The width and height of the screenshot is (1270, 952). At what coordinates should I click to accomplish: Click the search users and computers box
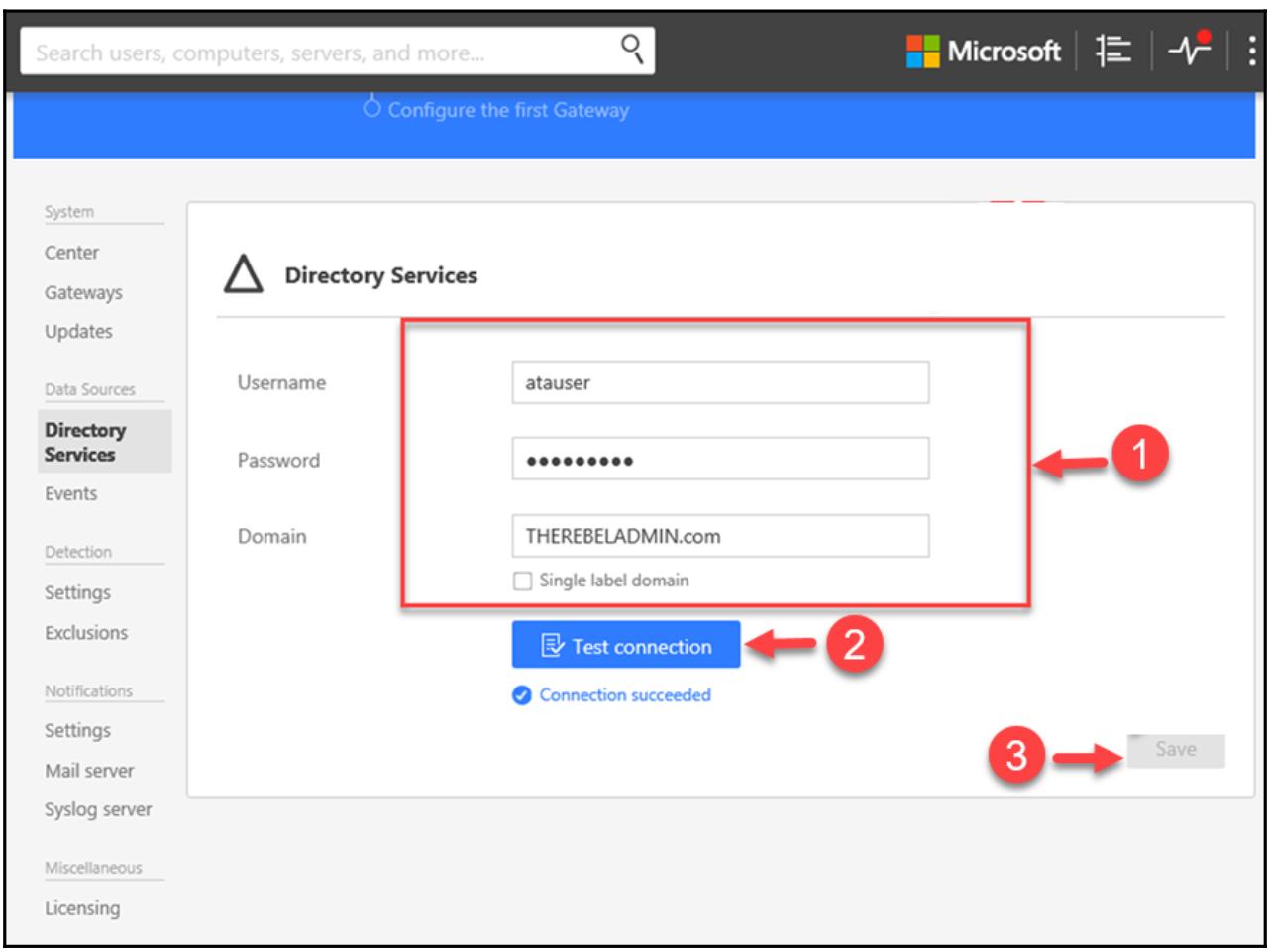(x=317, y=51)
